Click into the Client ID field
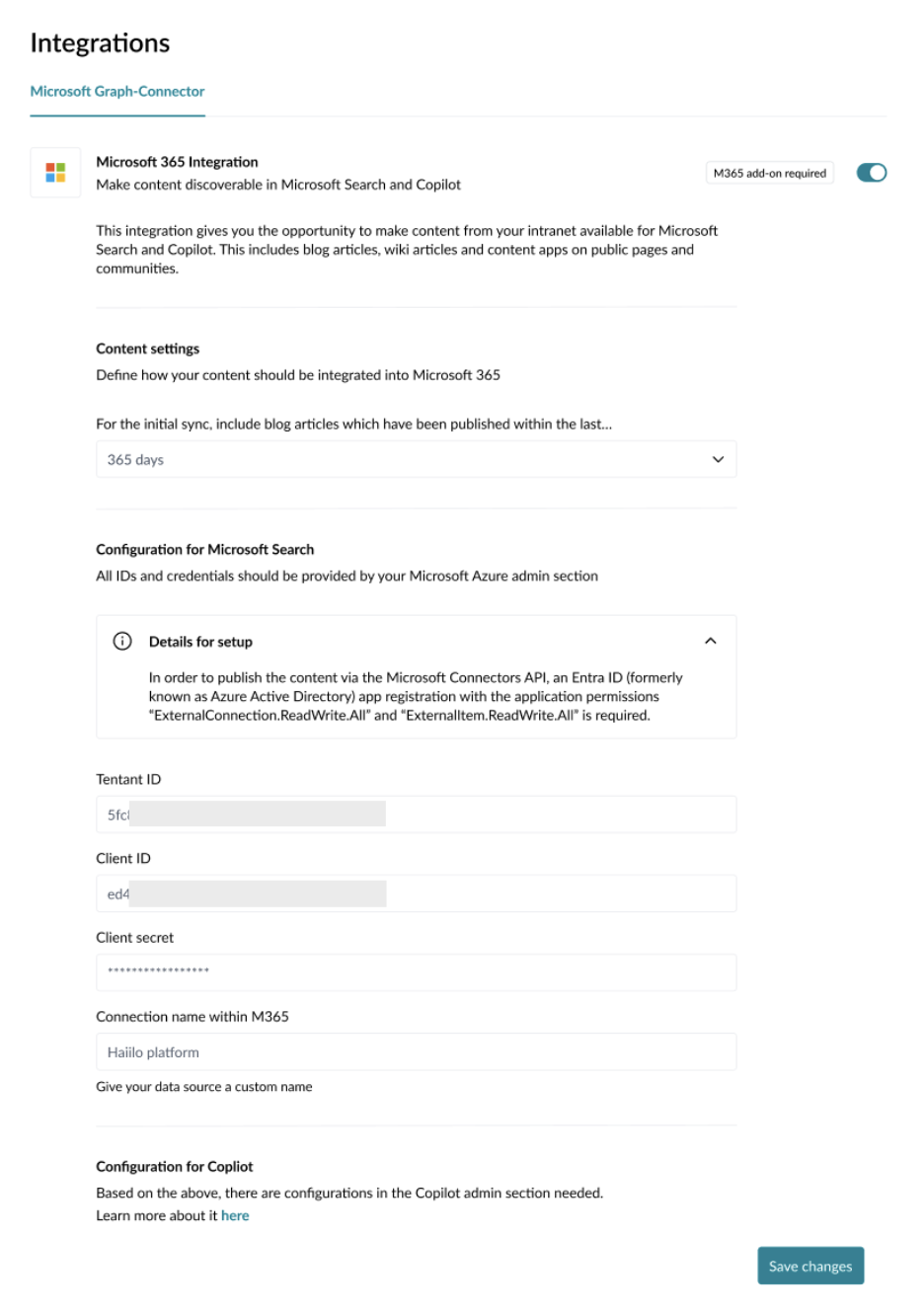924x1315 pixels. (x=415, y=893)
